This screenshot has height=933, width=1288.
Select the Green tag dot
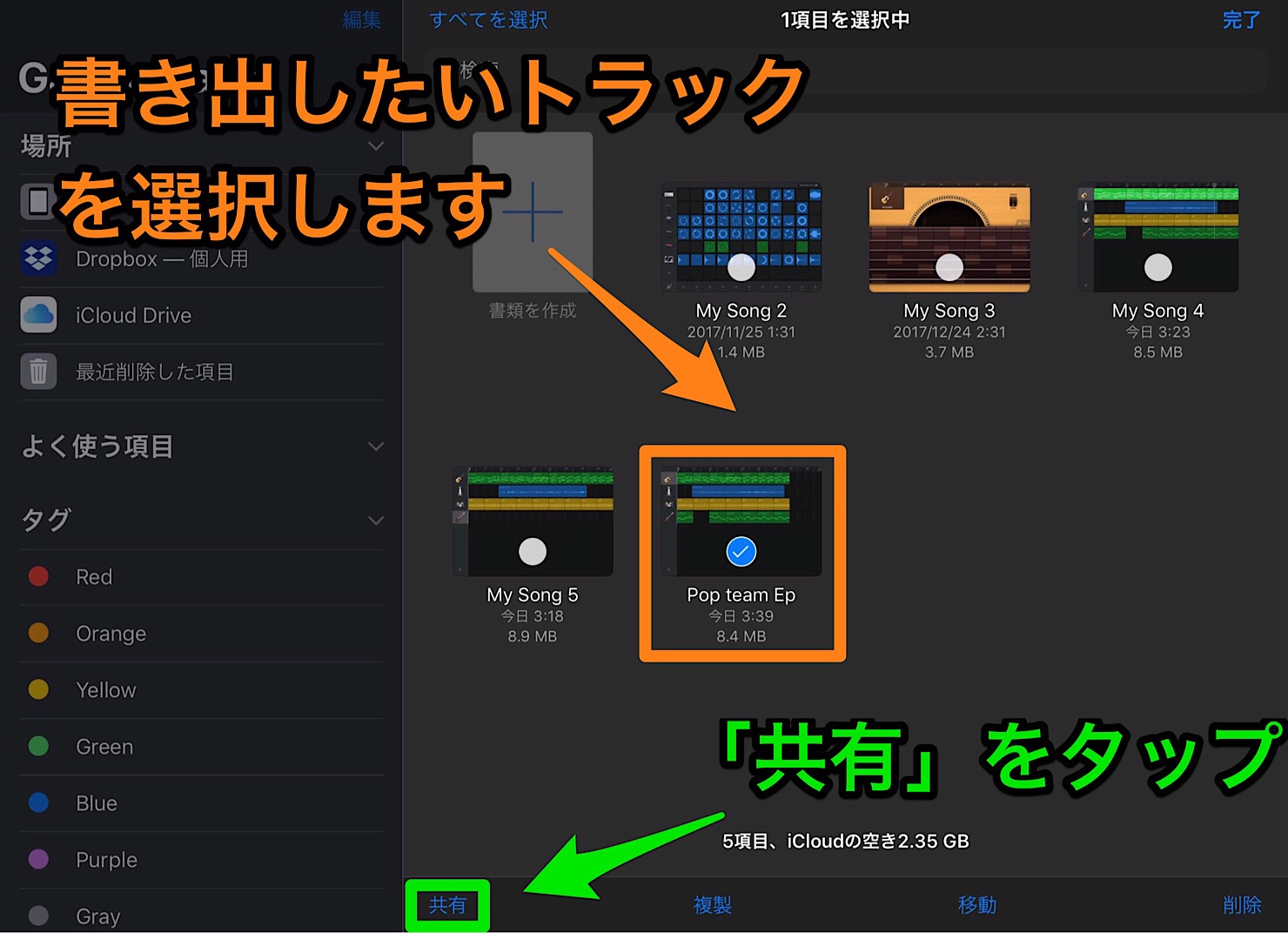click(38, 746)
